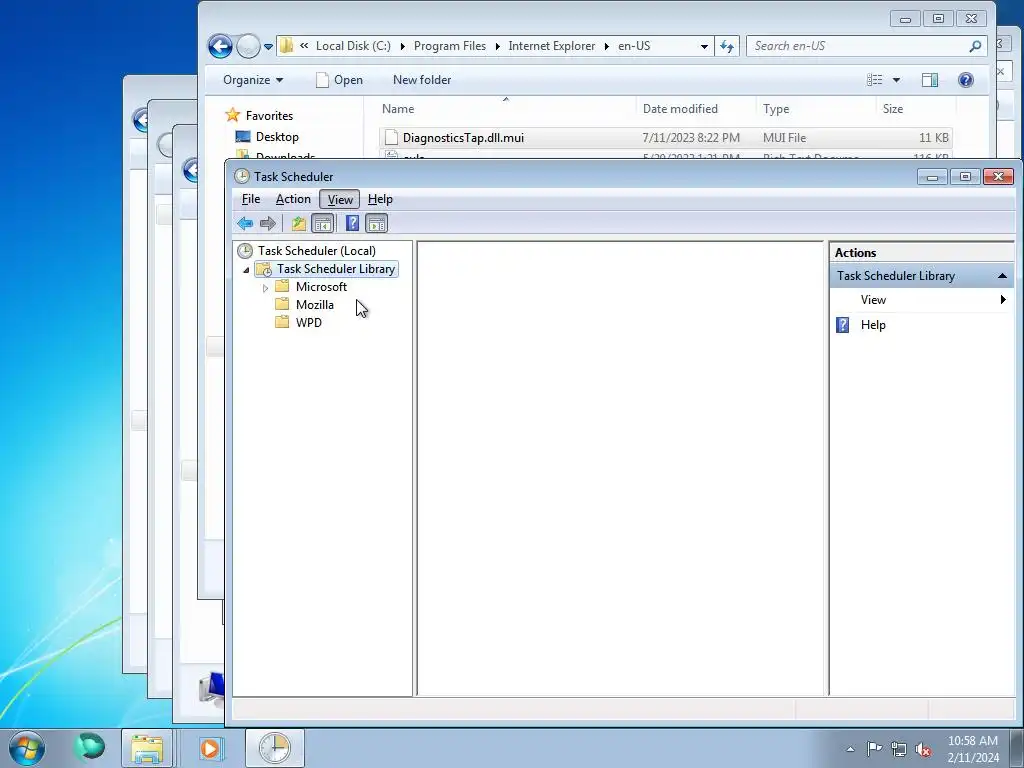Toggle the Explorer preview pane icon

pyautogui.click(x=930, y=80)
